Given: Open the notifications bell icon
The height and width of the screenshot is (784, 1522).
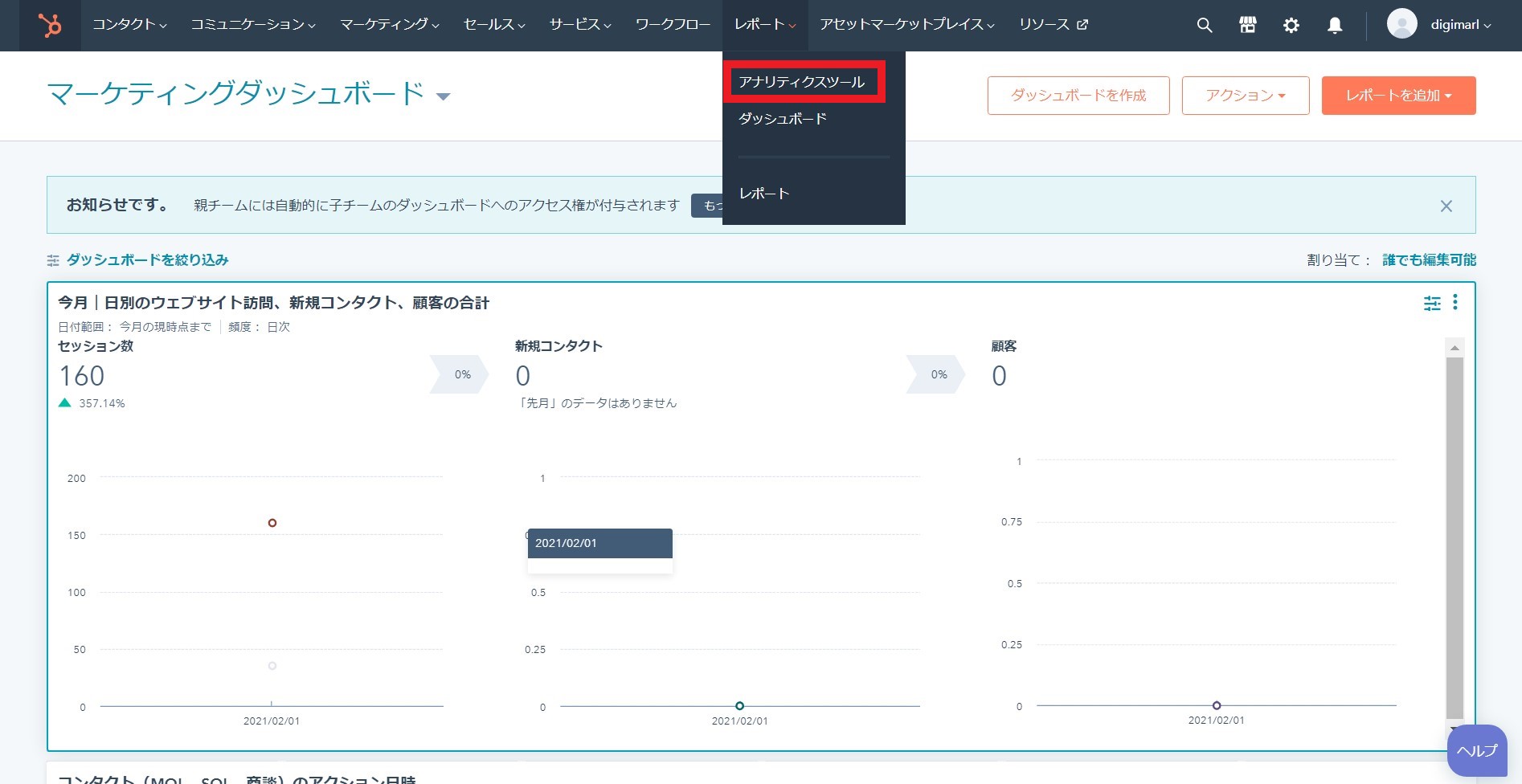Looking at the screenshot, I should (1335, 26).
